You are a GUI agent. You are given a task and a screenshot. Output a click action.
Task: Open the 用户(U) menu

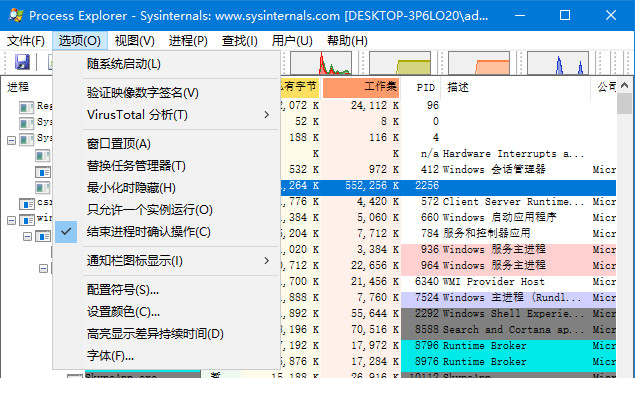[292, 41]
